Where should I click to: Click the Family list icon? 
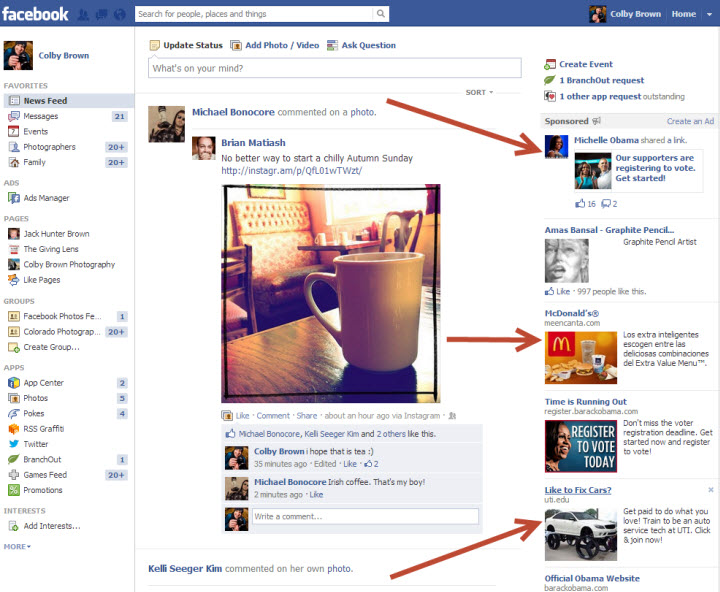[14, 162]
